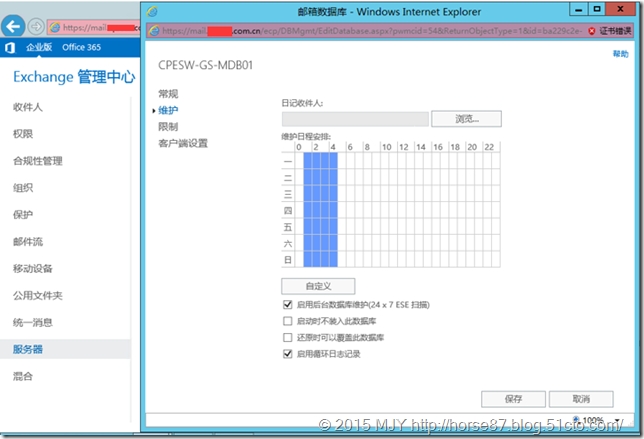Toggle 还原时可以覆盖此数据库 checkbox
The height and width of the screenshot is (439, 644).
click(x=288, y=337)
